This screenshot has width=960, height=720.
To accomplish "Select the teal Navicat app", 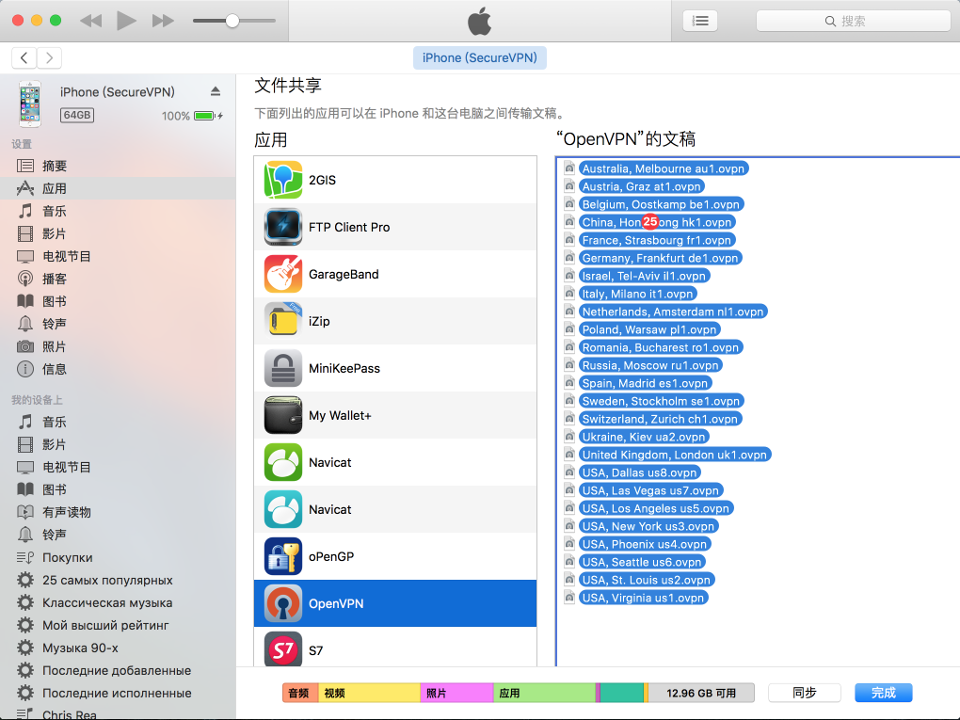I will tap(395, 509).
